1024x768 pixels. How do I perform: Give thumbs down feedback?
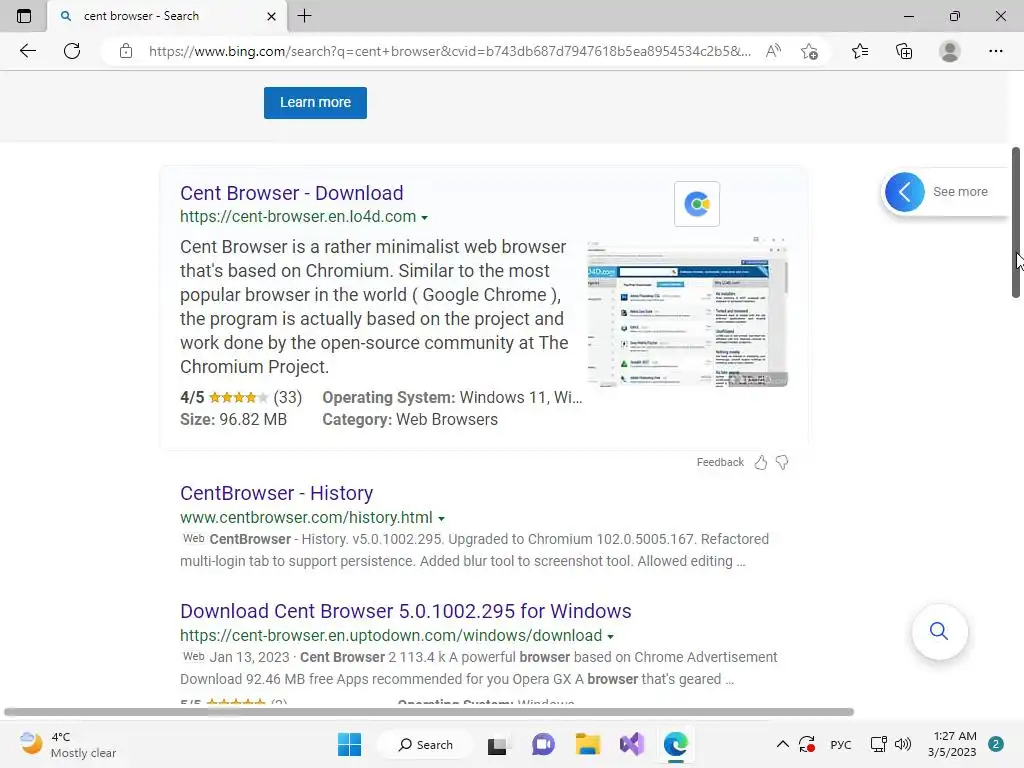pos(782,462)
